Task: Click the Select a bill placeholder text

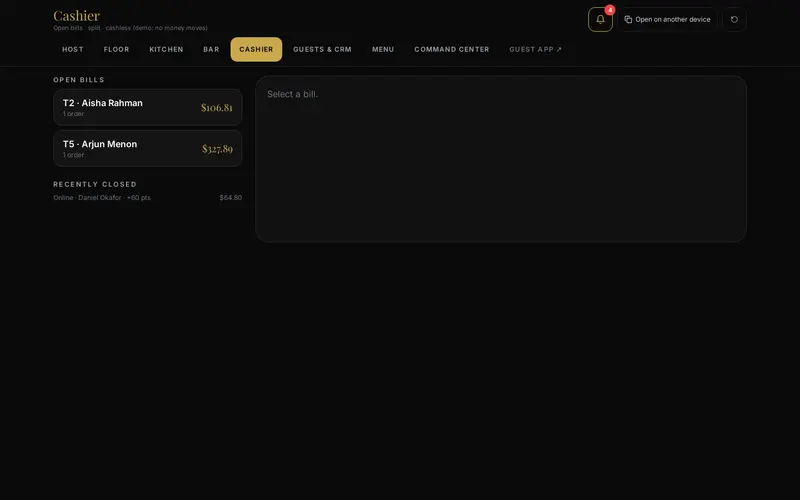Action: coord(292,94)
